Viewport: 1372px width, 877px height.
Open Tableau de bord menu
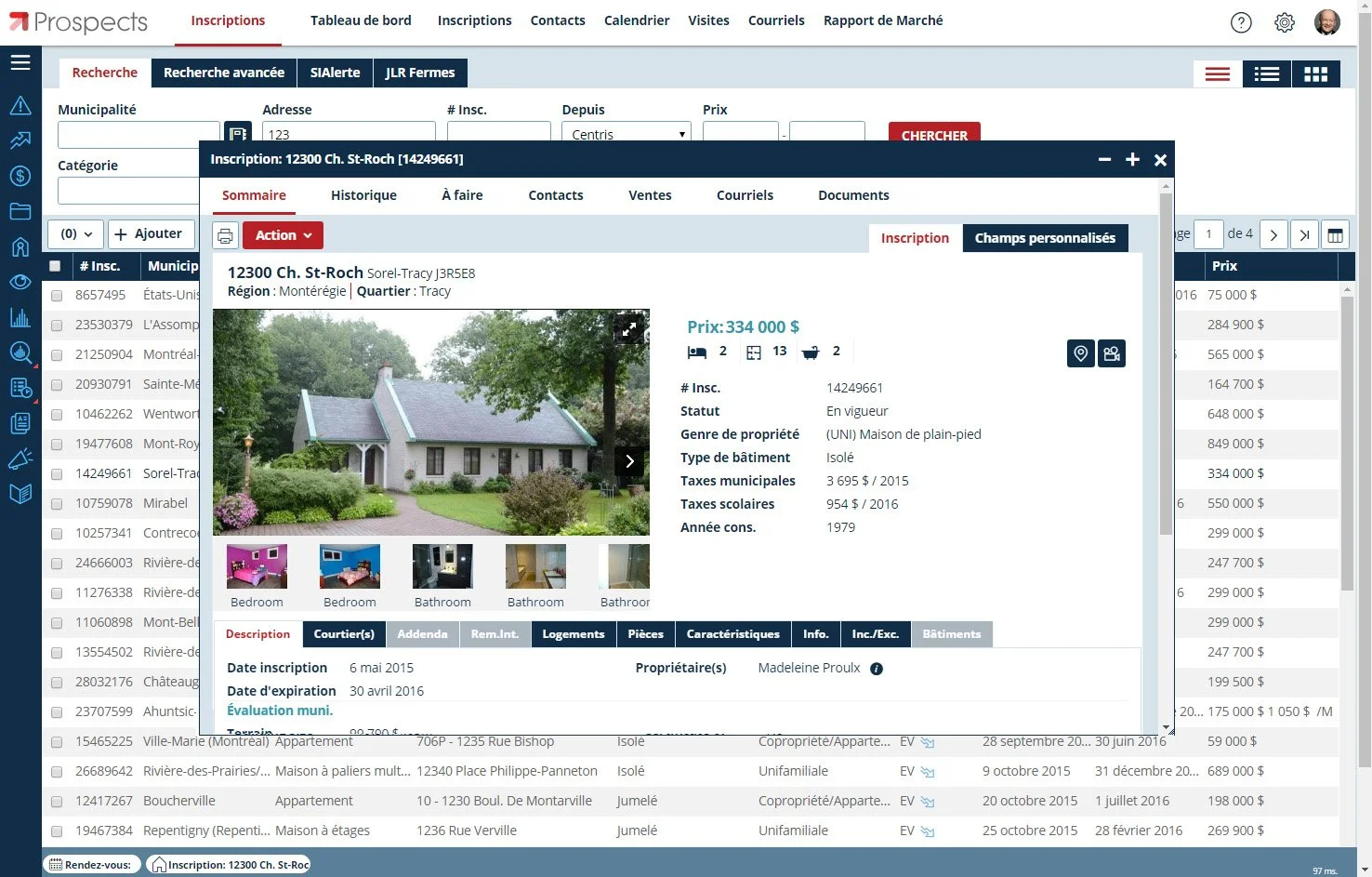[361, 20]
